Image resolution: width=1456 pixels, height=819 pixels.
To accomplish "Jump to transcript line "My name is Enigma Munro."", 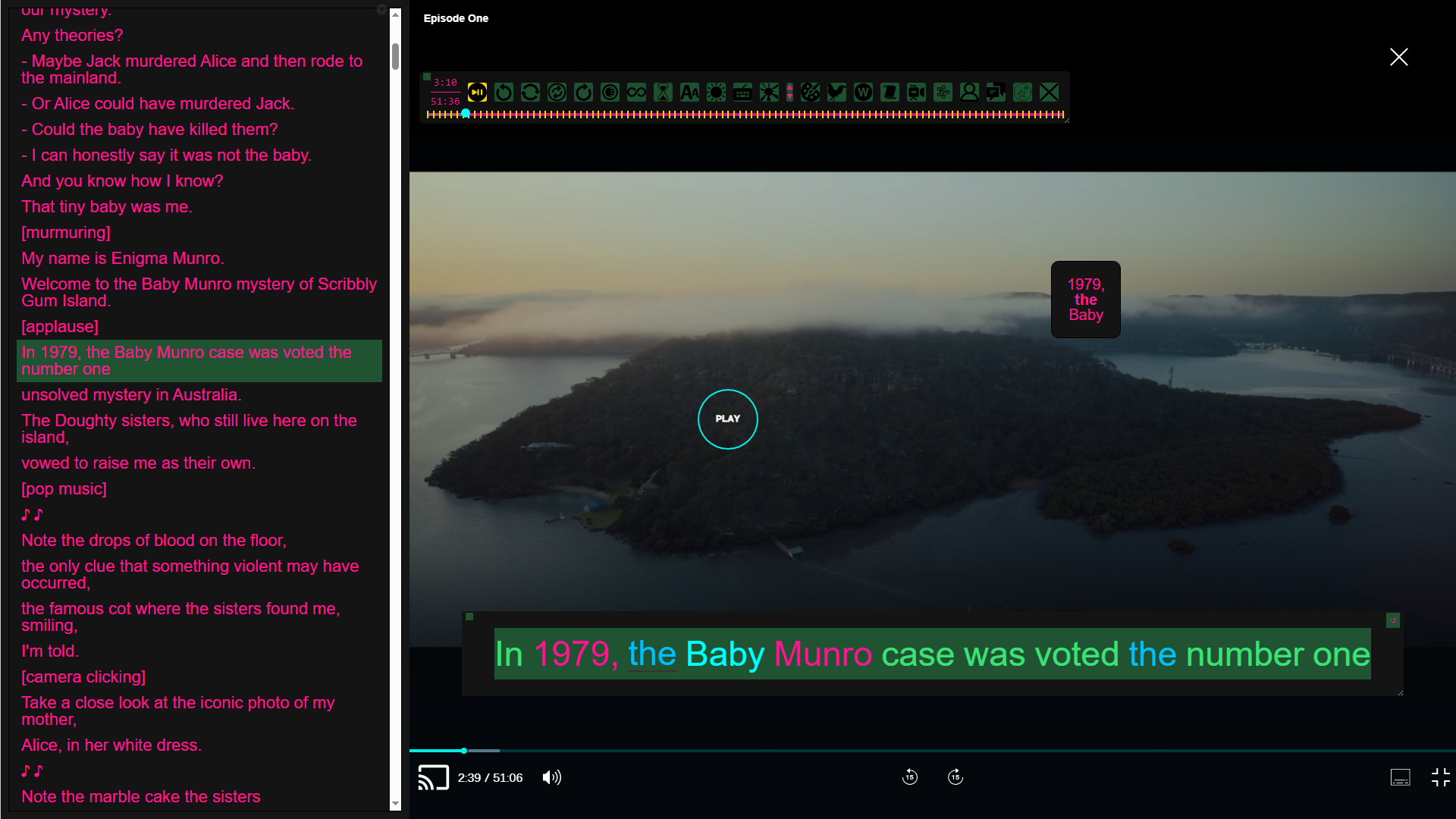I will (x=123, y=259).
